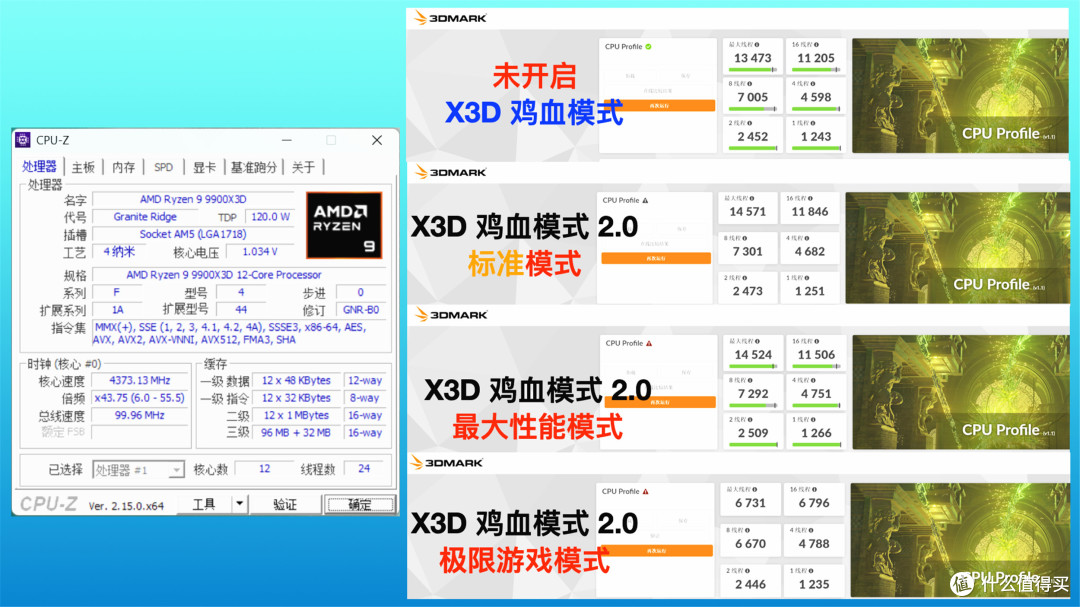Click the score card showing 4 788
This screenshot has width=1080, height=607.
pyautogui.click(x=813, y=540)
